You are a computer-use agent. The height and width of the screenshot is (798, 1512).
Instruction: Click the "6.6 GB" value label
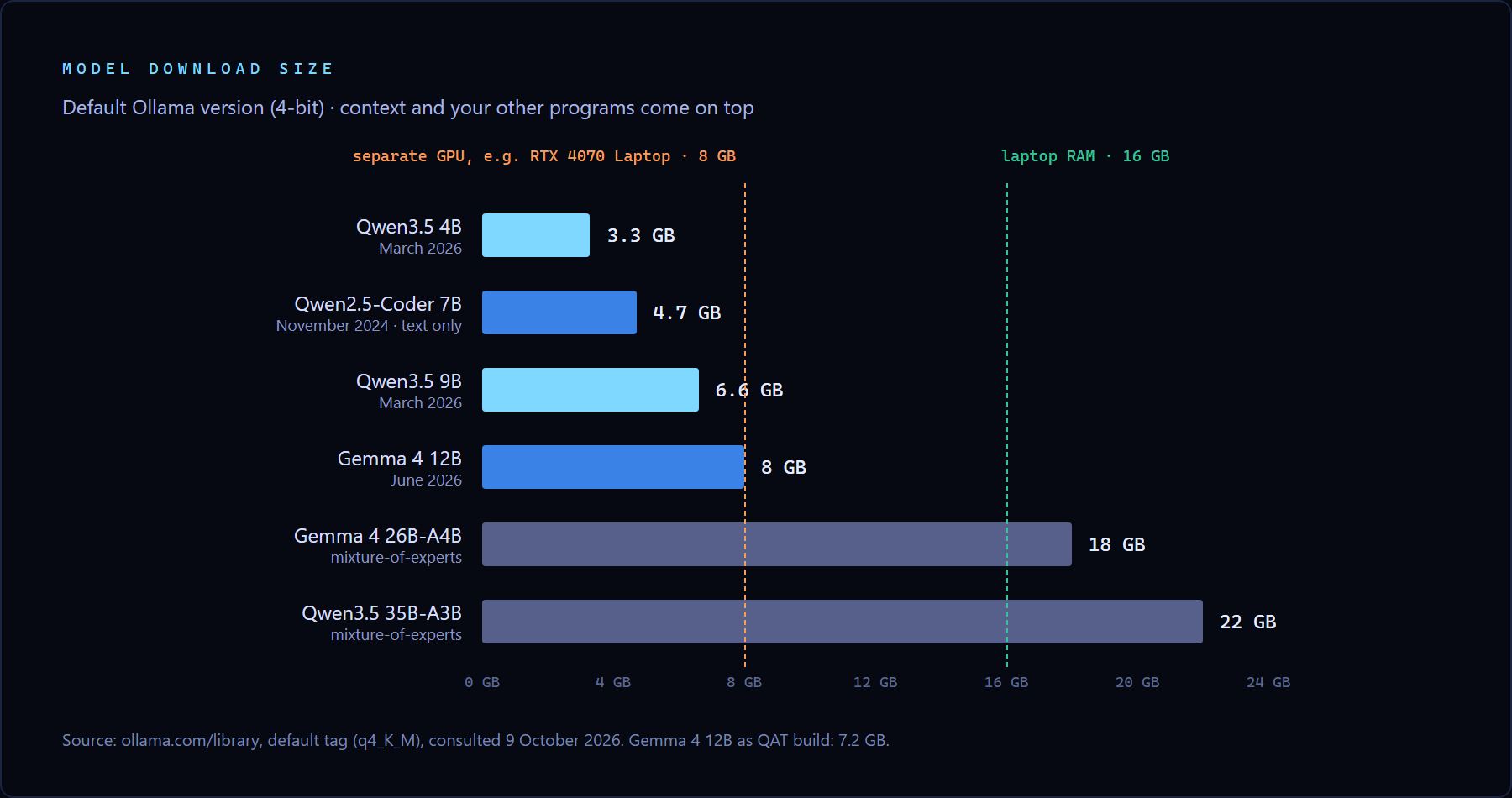pyautogui.click(x=749, y=391)
